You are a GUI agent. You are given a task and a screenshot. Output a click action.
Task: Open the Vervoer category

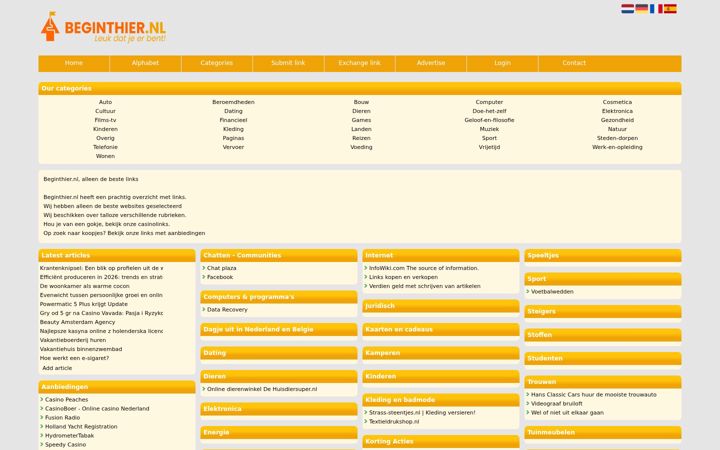pos(233,147)
